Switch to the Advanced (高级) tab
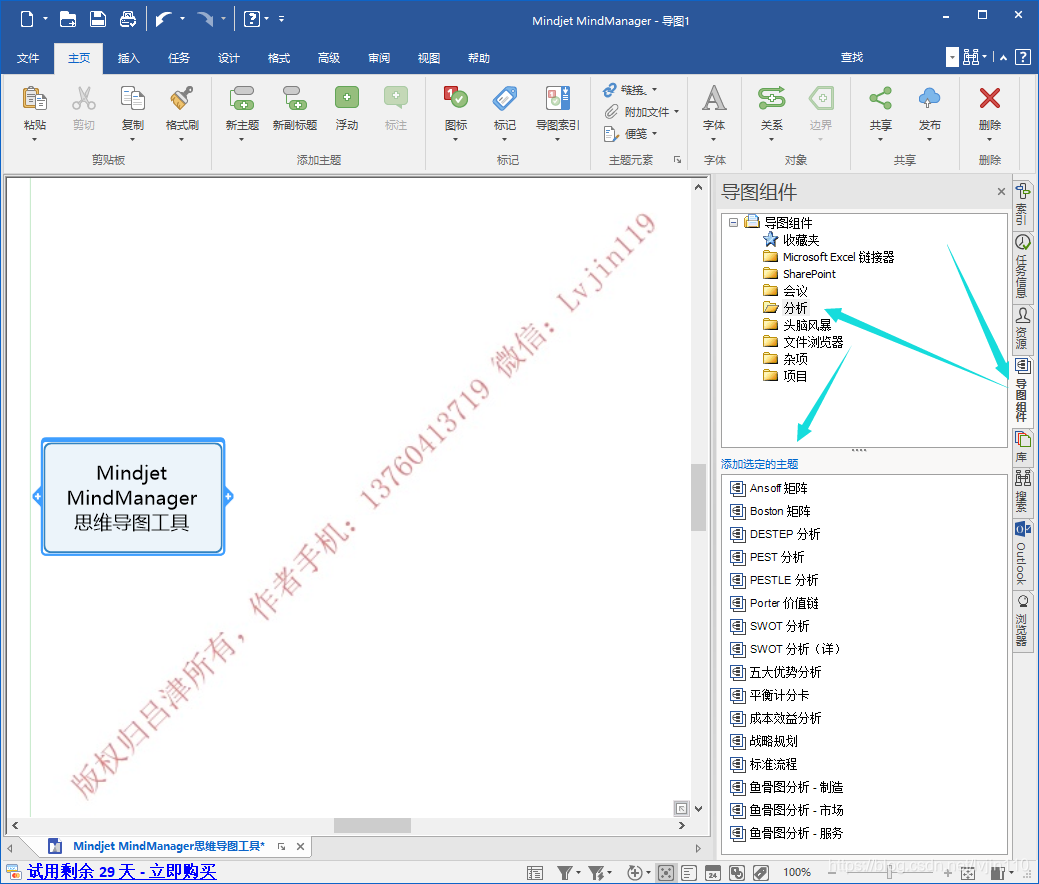The height and width of the screenshot is (884, 1039). (x=329, y=58)
